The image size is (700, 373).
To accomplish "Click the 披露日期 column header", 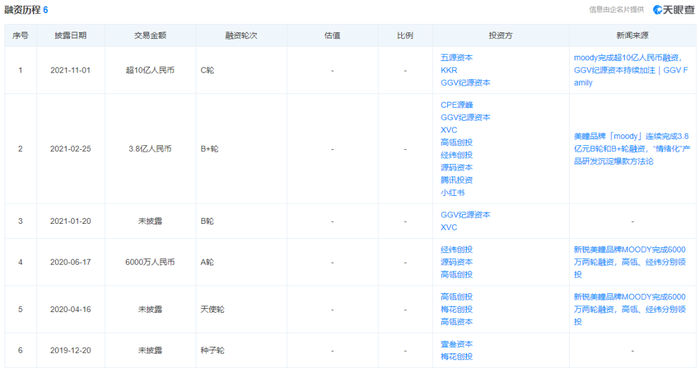I will pos(71,35).
